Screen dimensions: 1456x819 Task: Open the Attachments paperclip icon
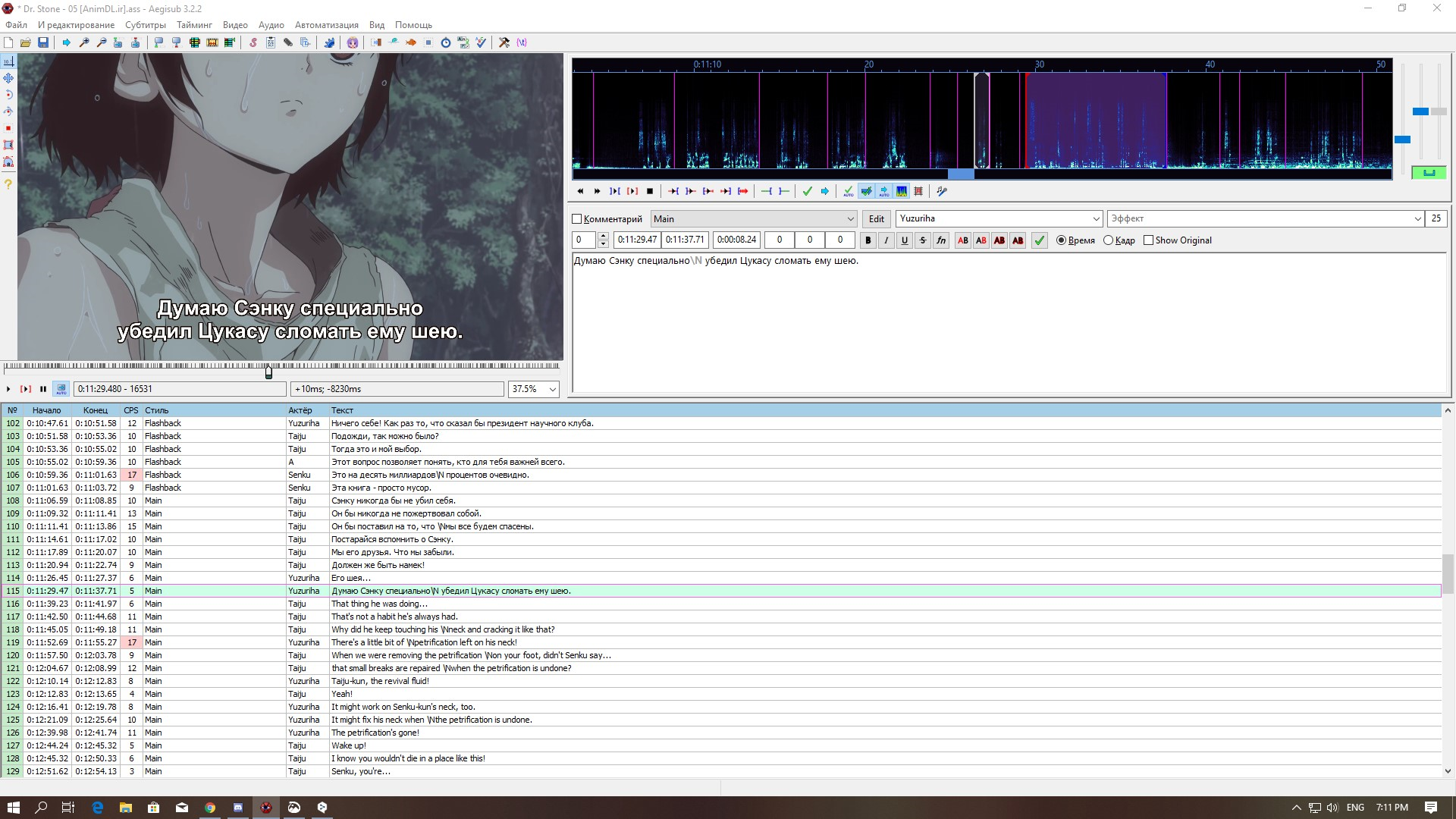click(x=287, y=42)
